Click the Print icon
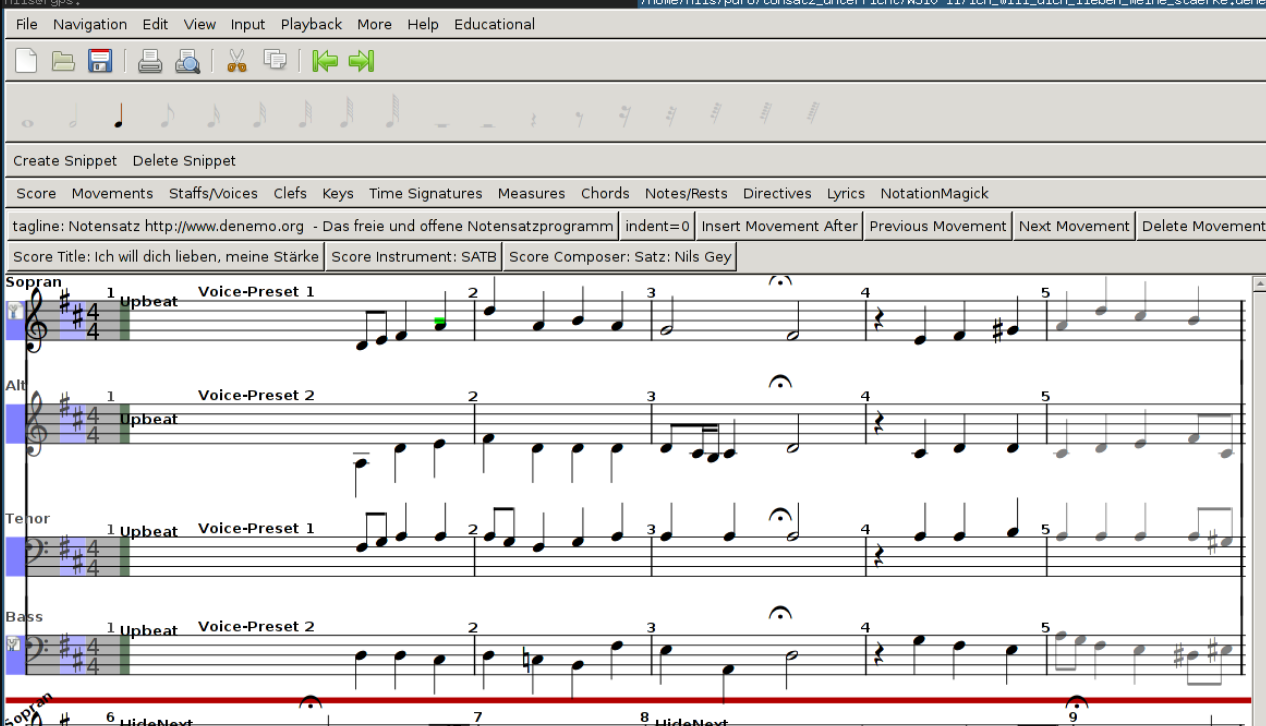 (x=150, y=62)
